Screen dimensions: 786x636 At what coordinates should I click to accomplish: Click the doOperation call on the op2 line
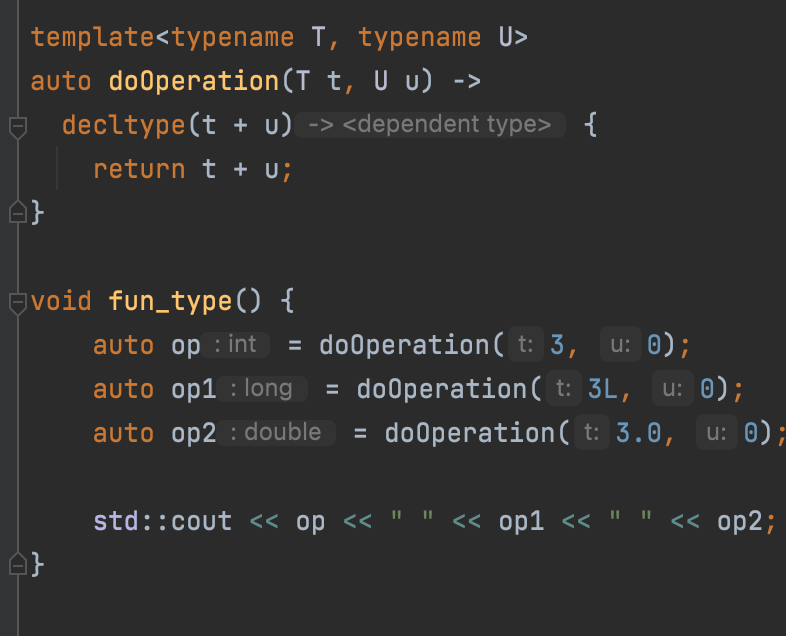pyautogui.click(x=470, y=434)
